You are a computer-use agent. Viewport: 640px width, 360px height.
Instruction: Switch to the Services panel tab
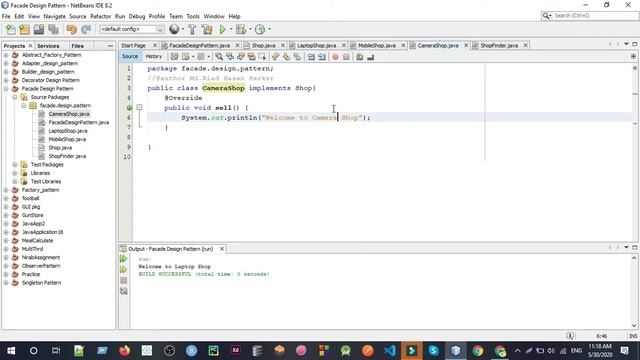[x=48, y=46]
